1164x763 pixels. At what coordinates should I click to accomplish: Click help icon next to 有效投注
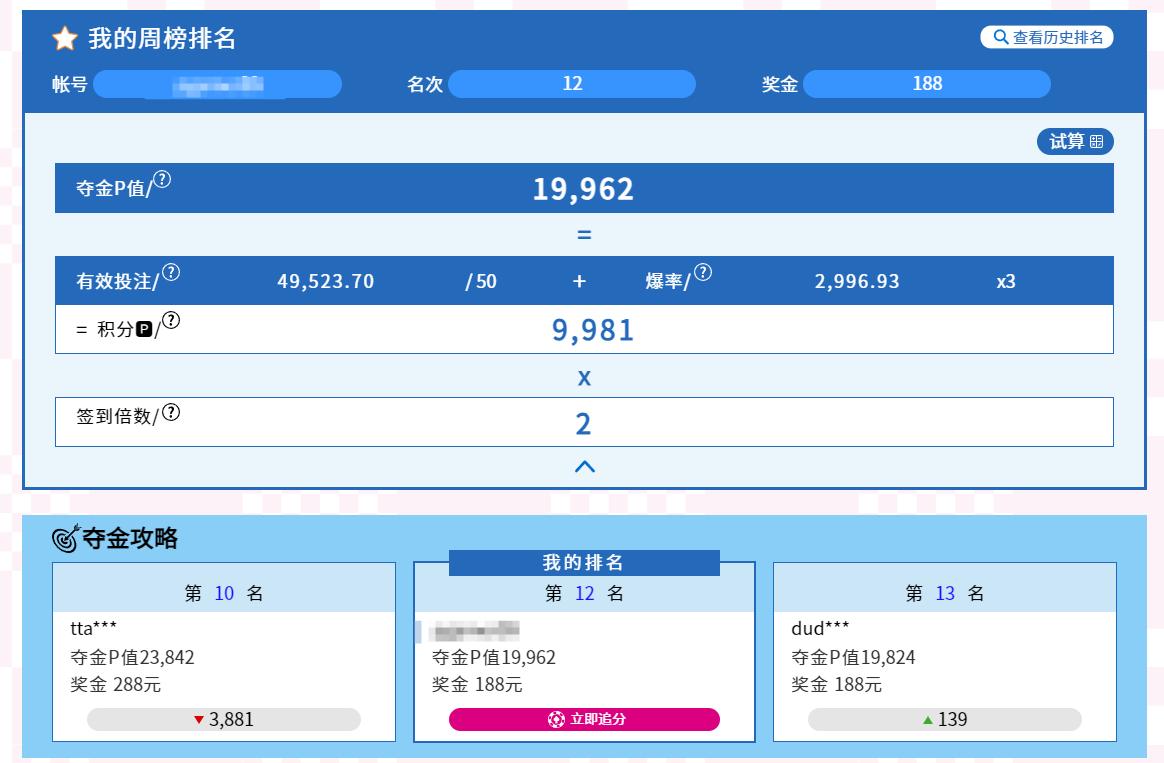[171, 273]
